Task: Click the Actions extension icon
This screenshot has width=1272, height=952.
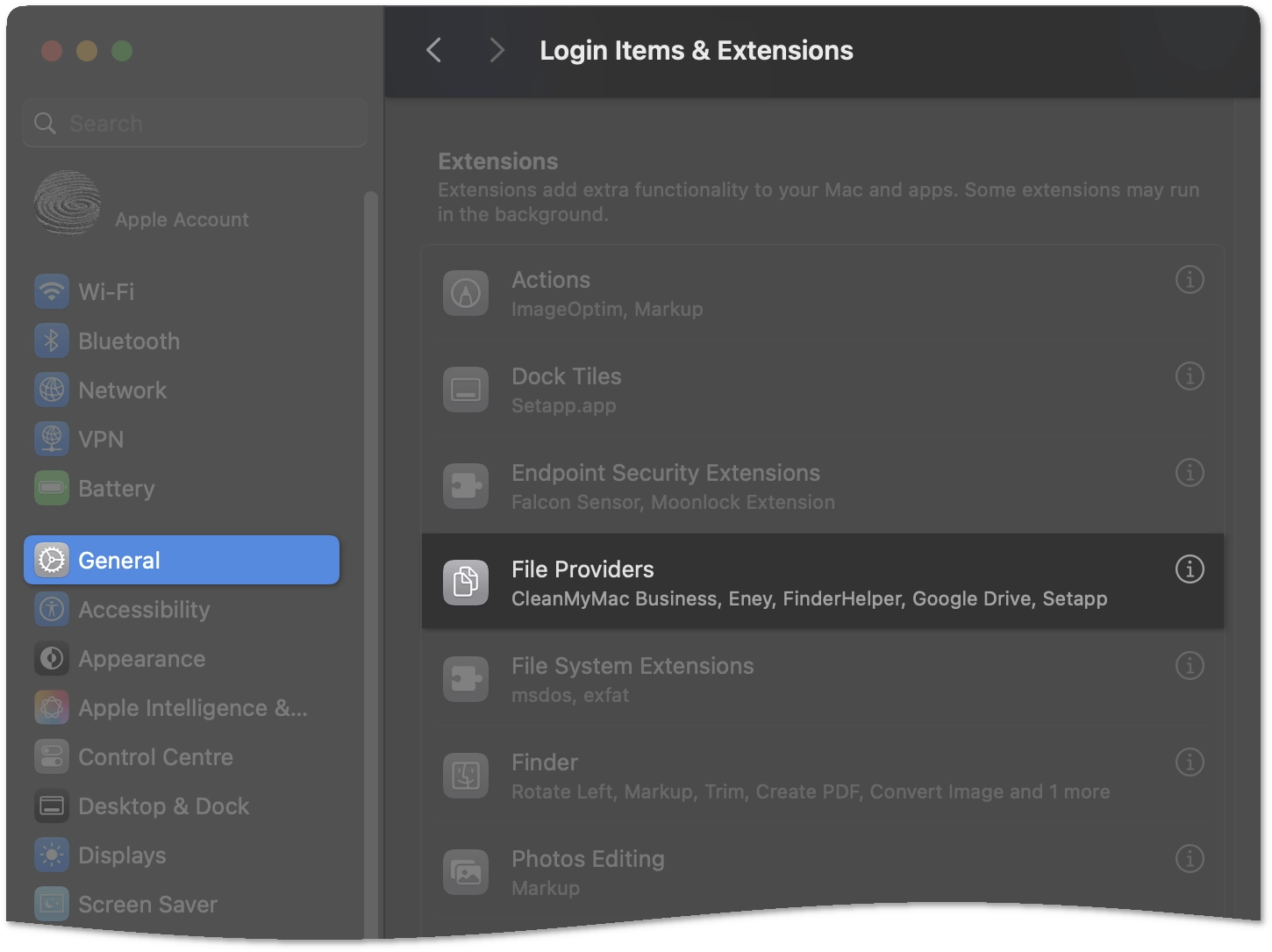Action: point(466,293)
